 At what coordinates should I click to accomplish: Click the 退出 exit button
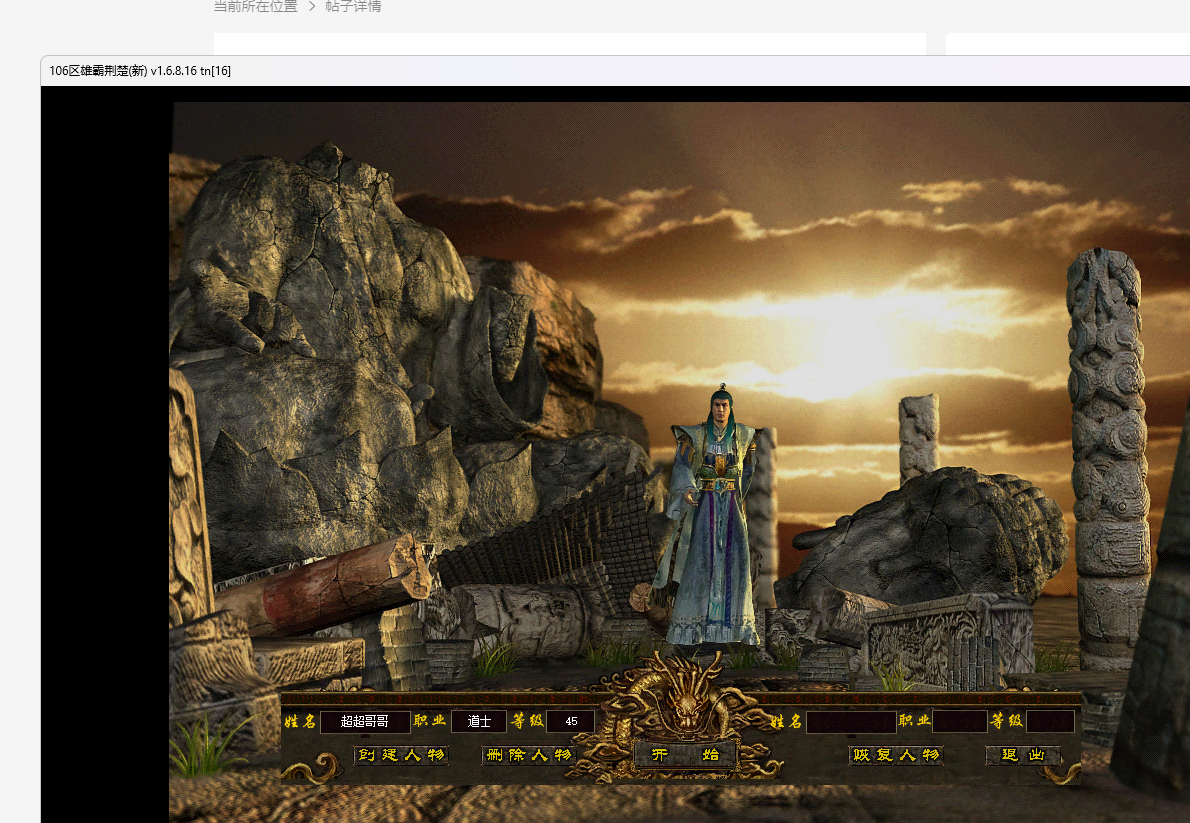[x=1022, y=755]
